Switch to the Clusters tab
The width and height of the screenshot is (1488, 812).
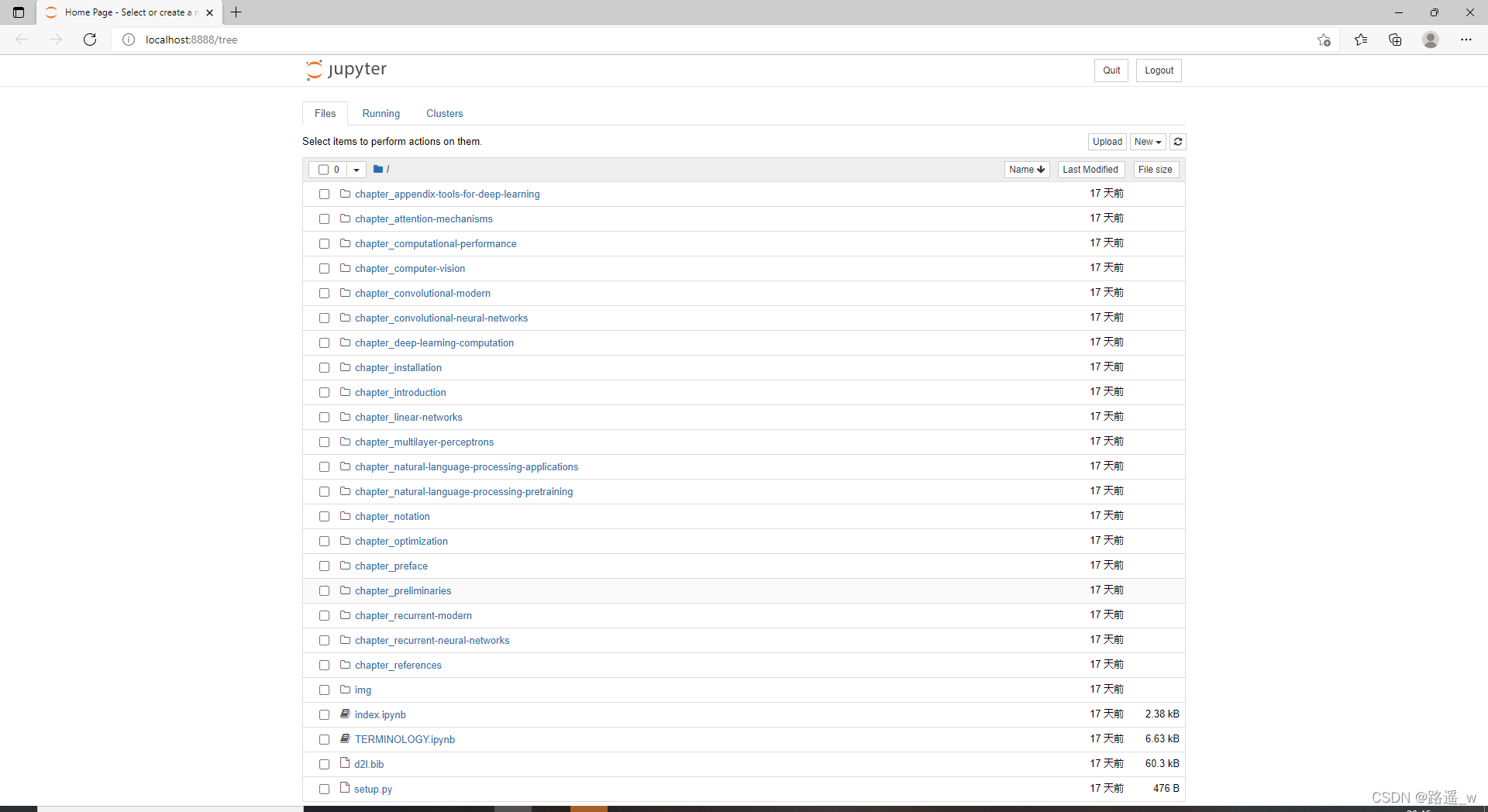(x=444, y=113)
